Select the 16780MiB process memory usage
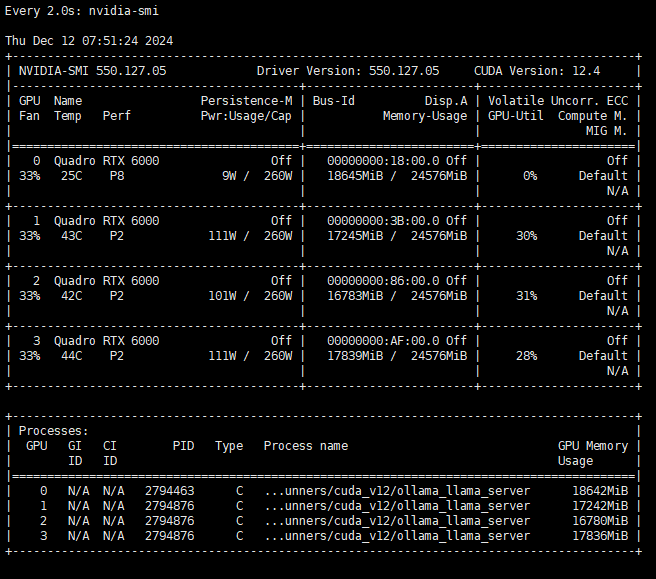Screen dimensions: 656x579 coord(600,521)
